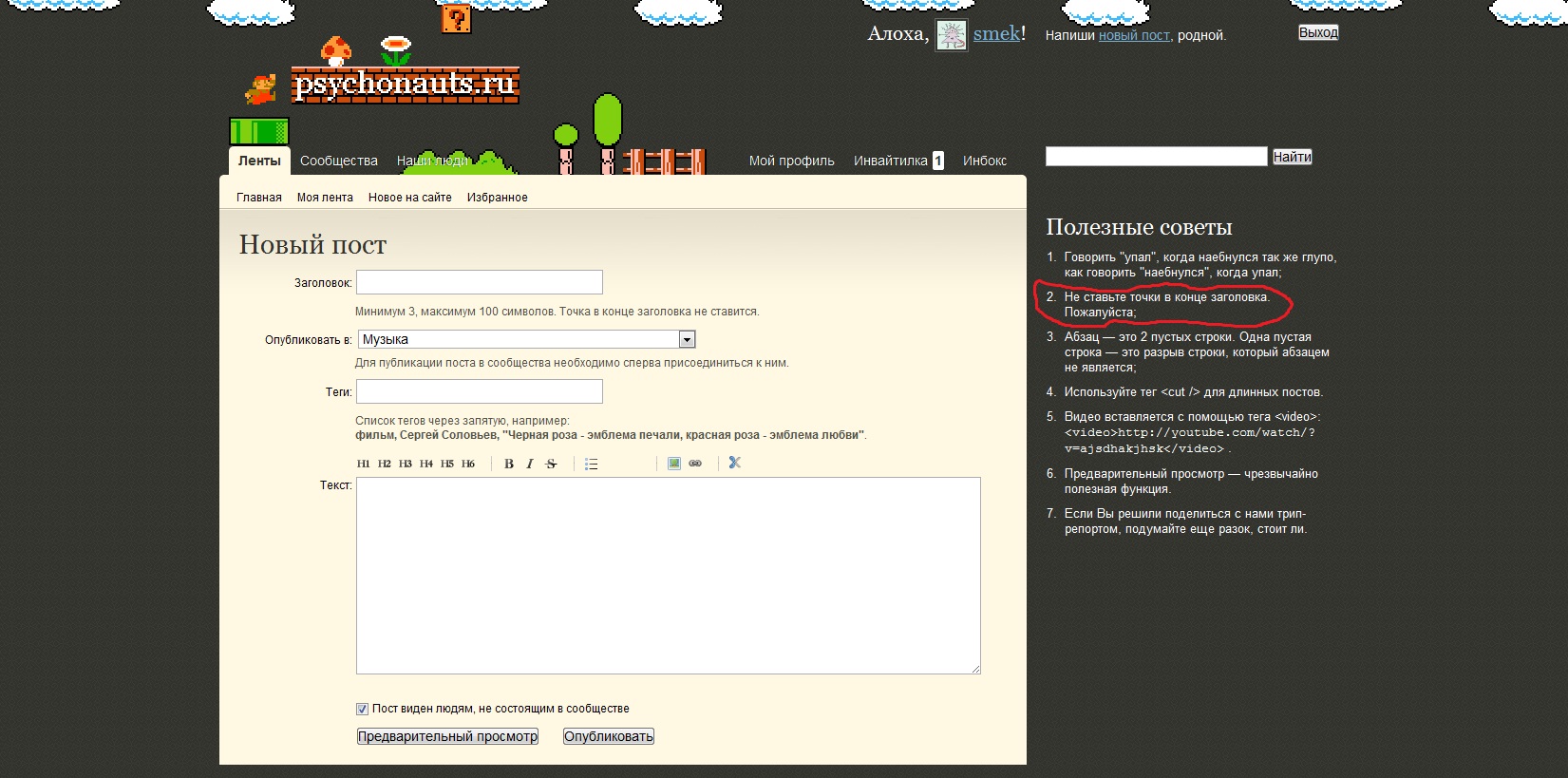
Task: Open the 'Опубликовать в' dropdown arrow
Action: click(x=688, y=339)
